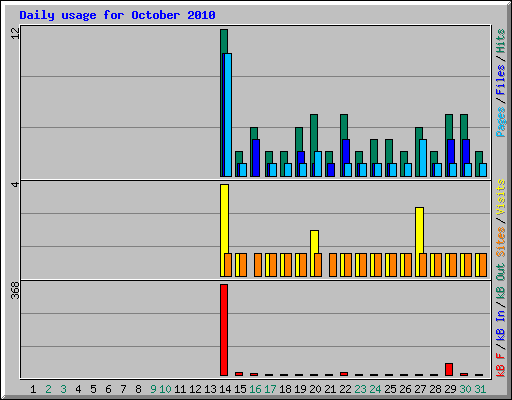
Task: Select green day label '23'
Action: tap(360, 389)
